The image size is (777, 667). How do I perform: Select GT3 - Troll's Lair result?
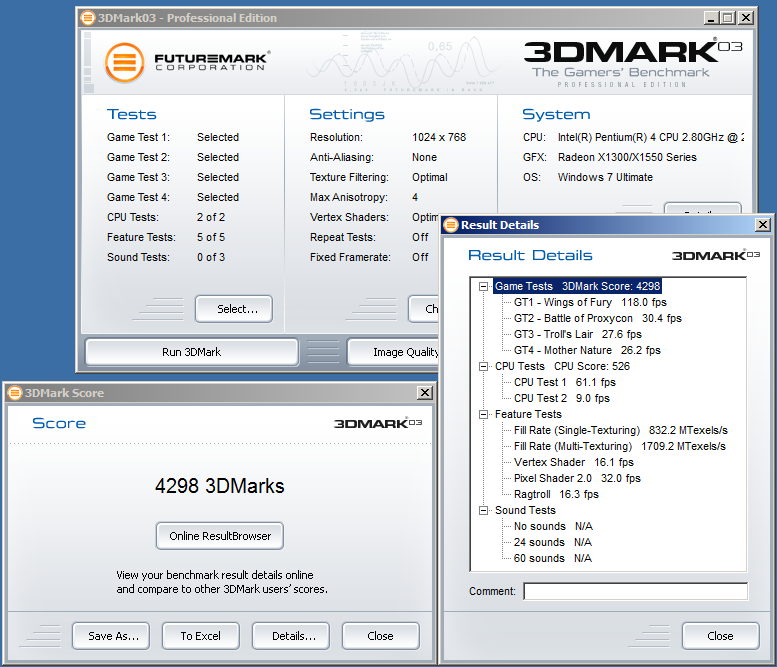click(578, 334)
